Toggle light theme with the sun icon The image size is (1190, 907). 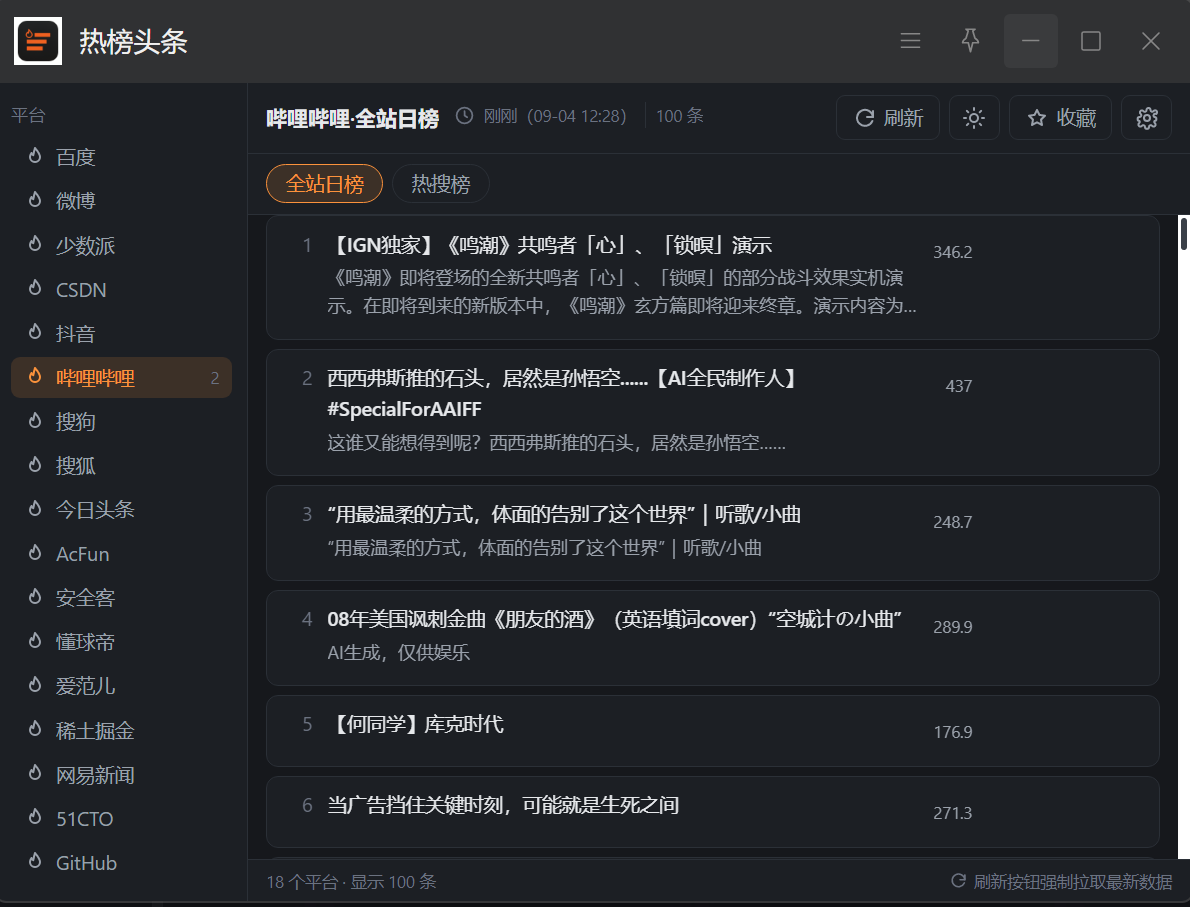point(974,118)
